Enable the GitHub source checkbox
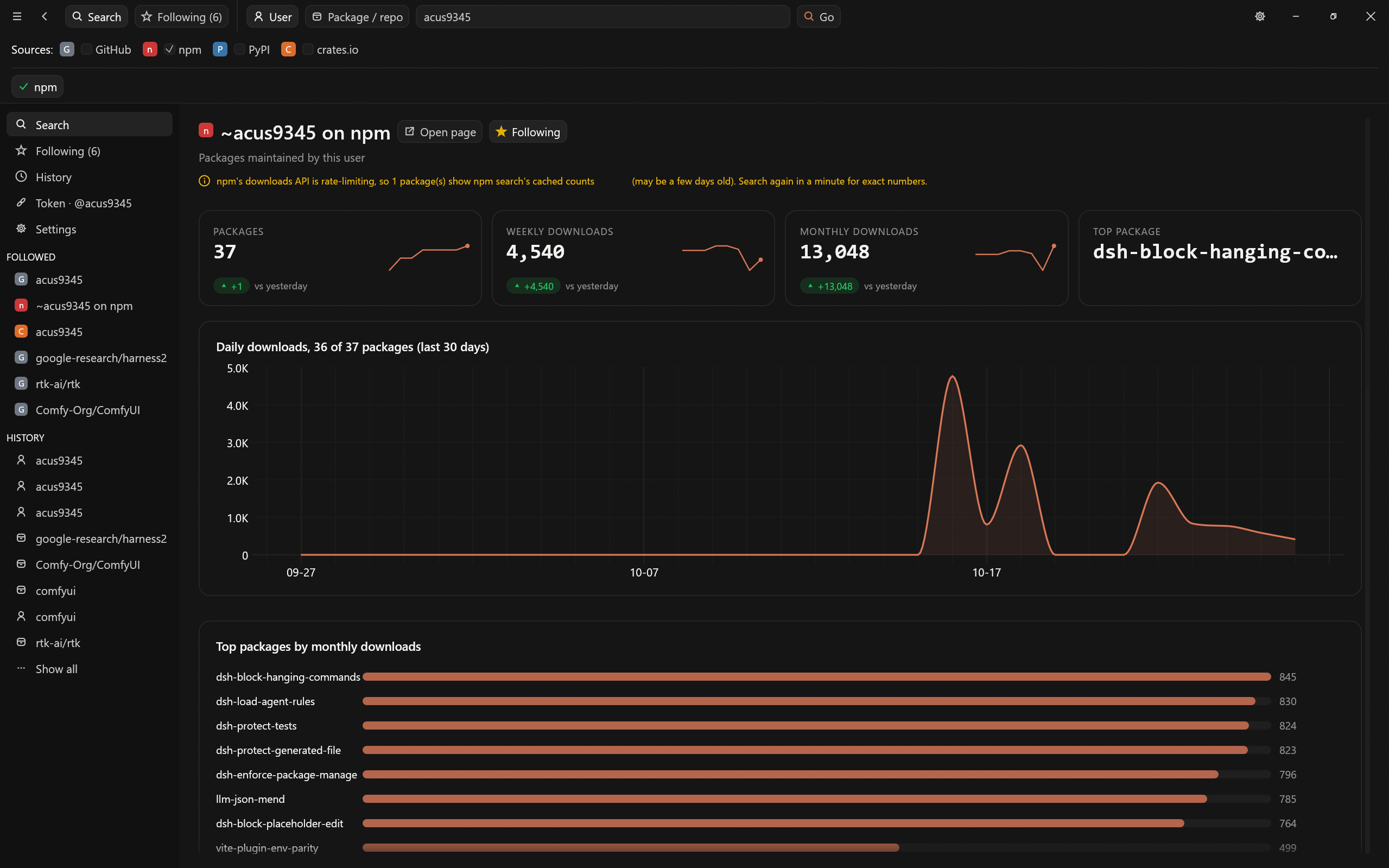This screenshot has width=1389, height=868. [86, 49]
